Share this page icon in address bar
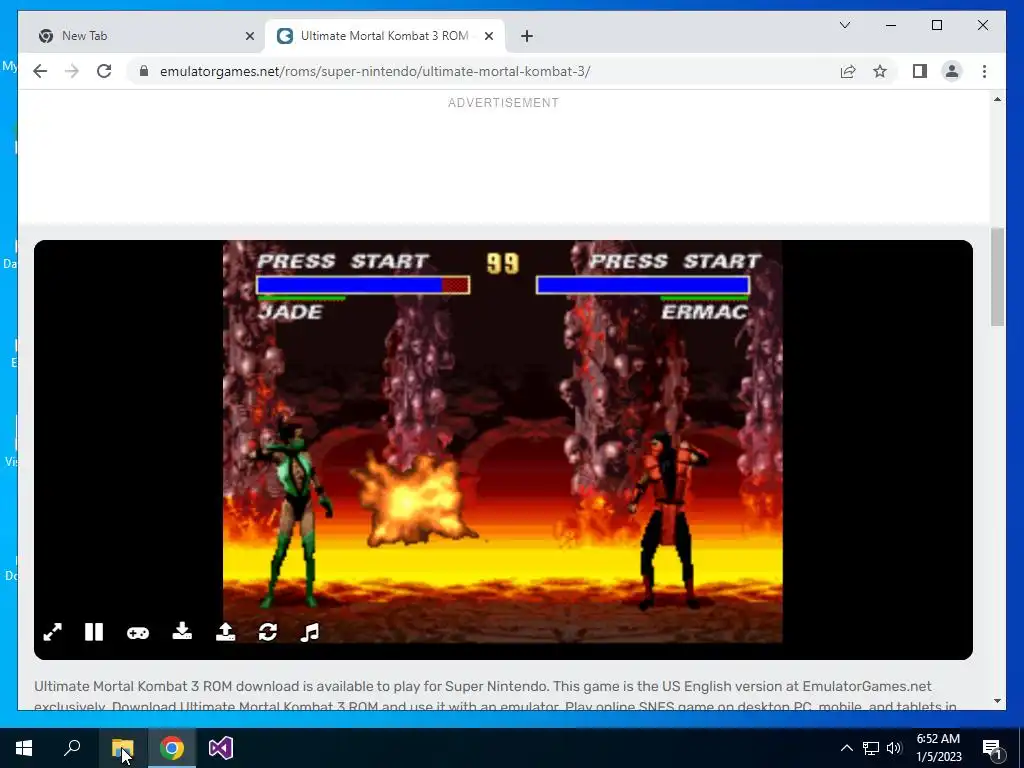 pyautogui.click(x=848, y=71)
